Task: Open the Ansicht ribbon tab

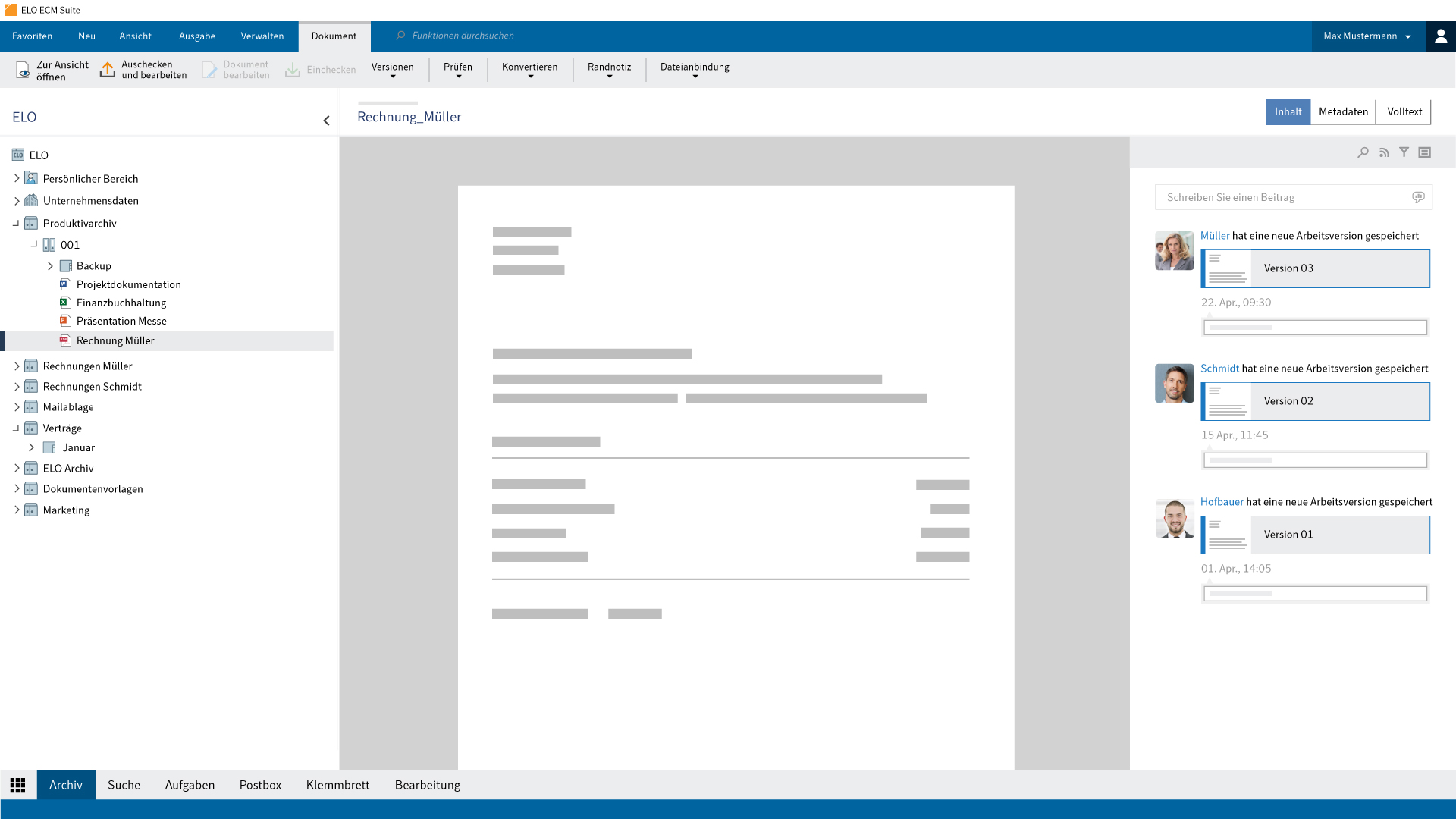Action: coord(135,36)
